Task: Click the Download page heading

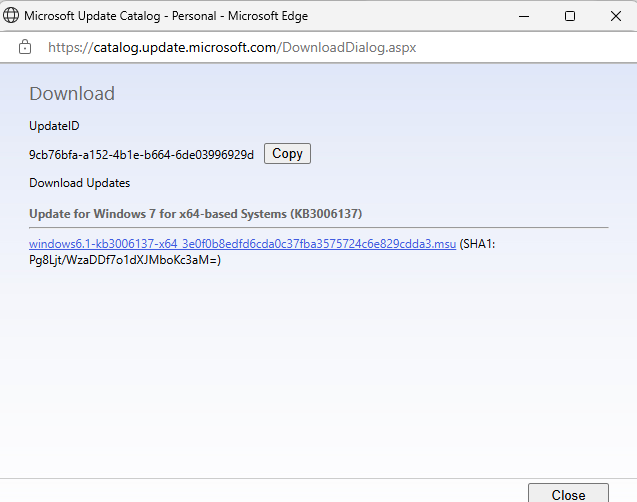Action: point(72,94)
